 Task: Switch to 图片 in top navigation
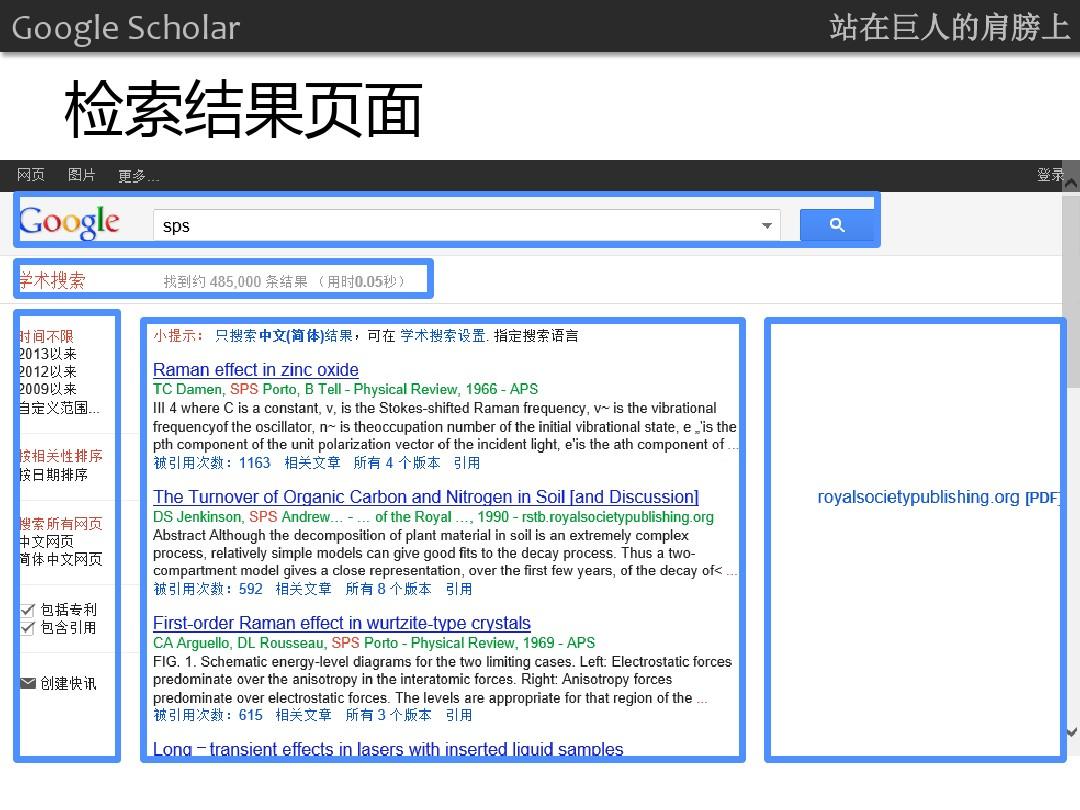tap(82, 175)
